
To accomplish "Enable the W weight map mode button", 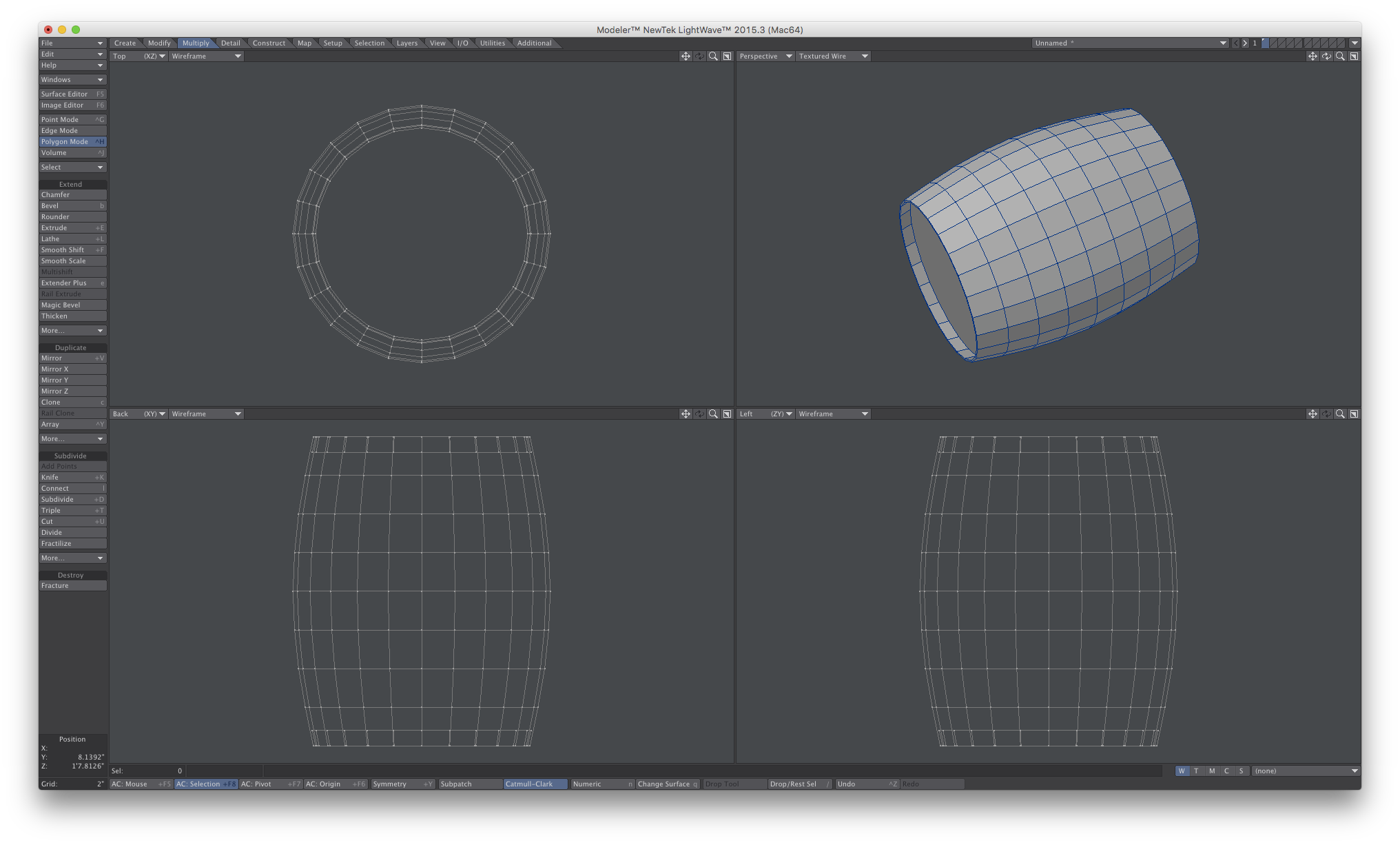I will click(x=1182, y=771).
